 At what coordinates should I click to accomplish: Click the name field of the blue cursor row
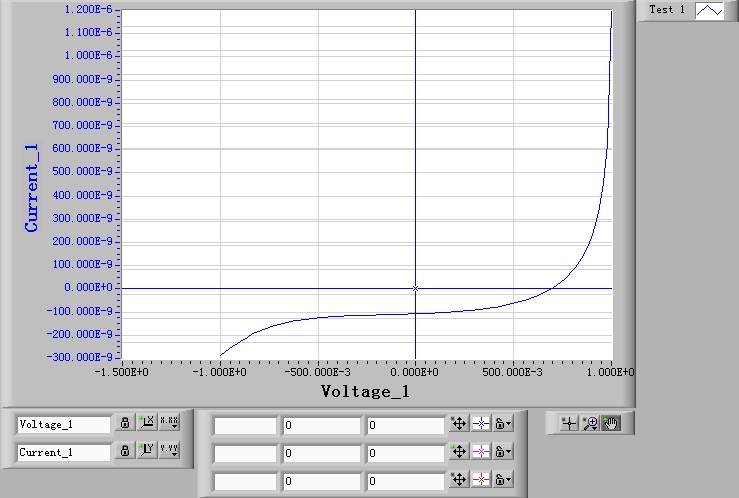pyautogui.click(x=245, y=425)
